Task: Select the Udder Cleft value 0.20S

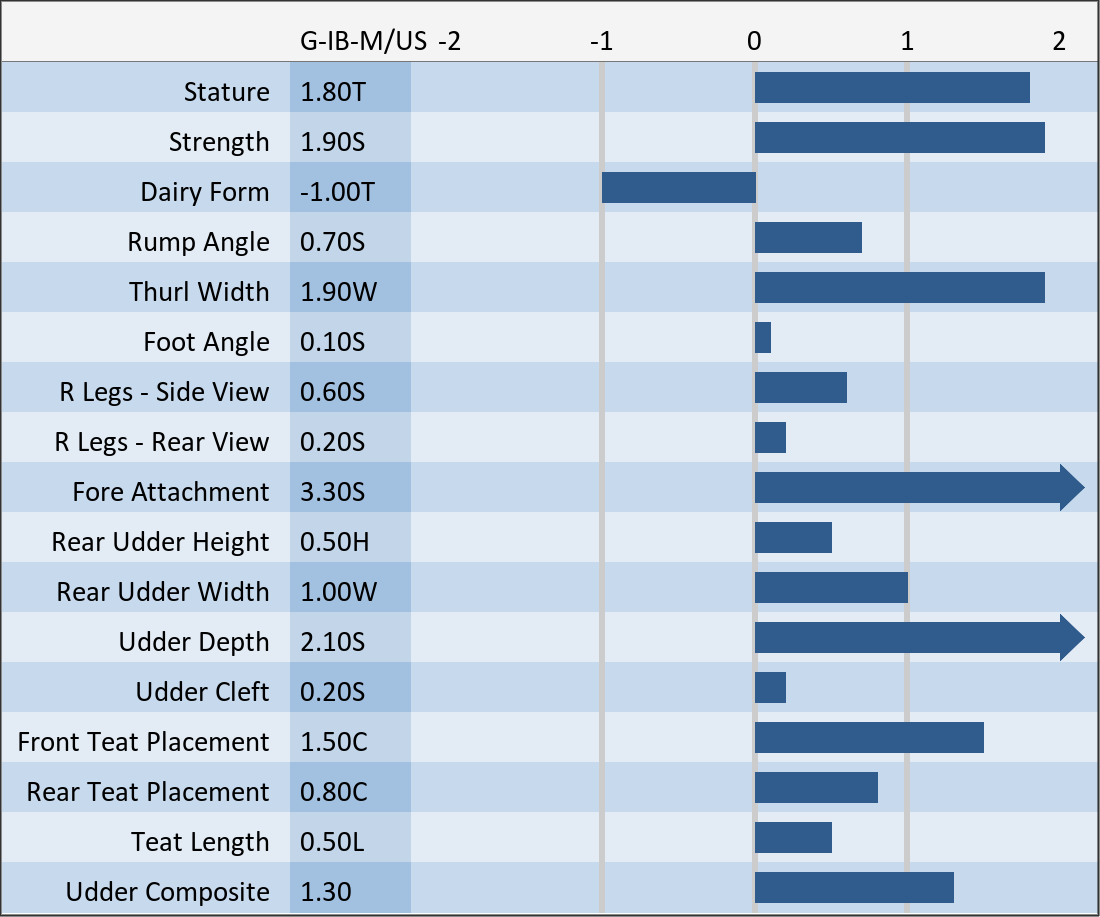Action: [333, 692]
